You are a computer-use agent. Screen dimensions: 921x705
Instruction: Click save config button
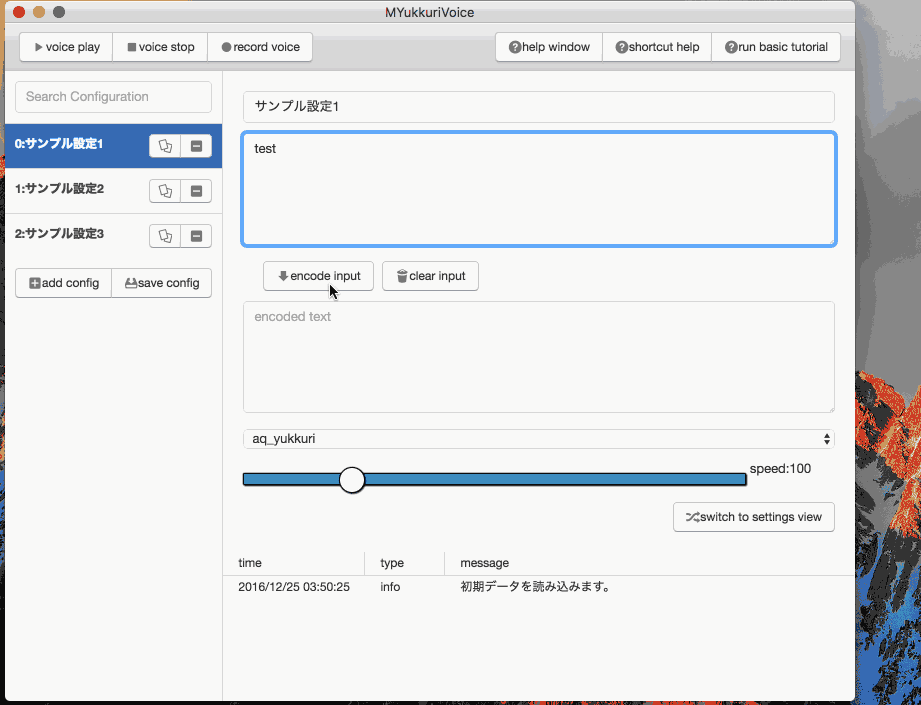(162, 283)
